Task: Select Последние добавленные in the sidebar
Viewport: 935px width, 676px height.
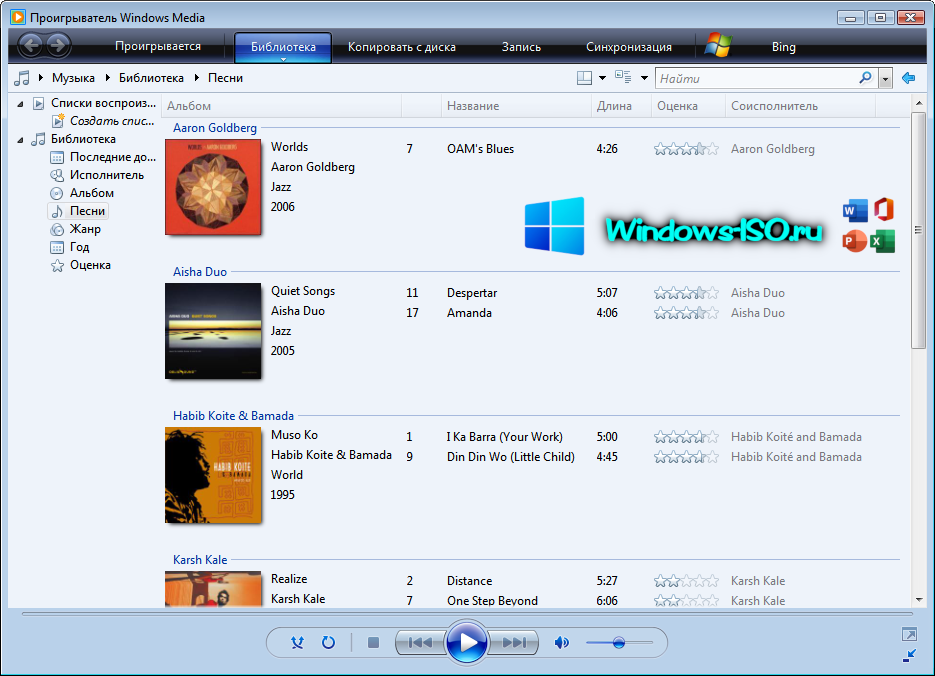Action: (103, 157)
